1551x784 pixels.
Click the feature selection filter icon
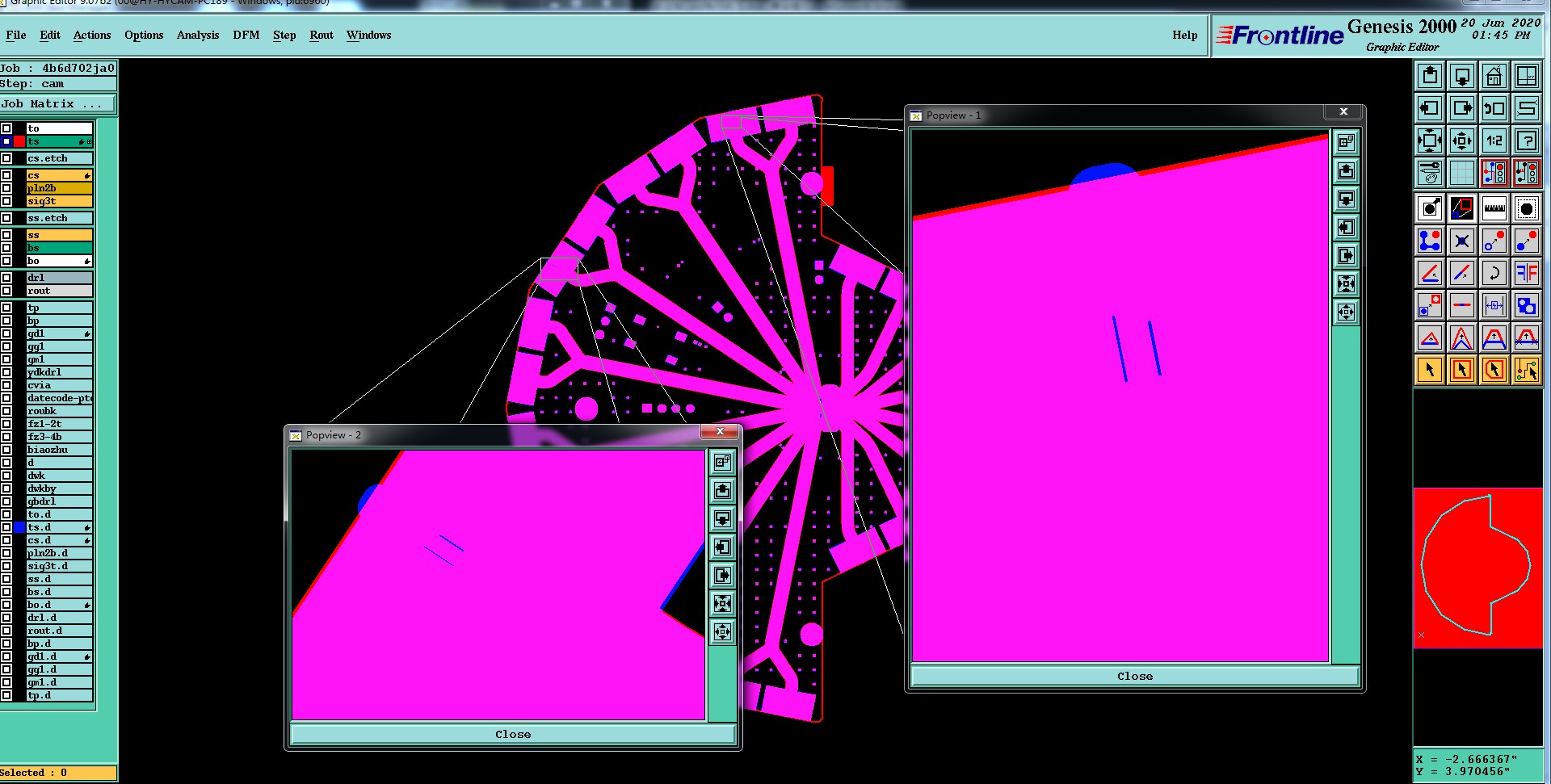pyautogui.click(x=1430, y=208)
